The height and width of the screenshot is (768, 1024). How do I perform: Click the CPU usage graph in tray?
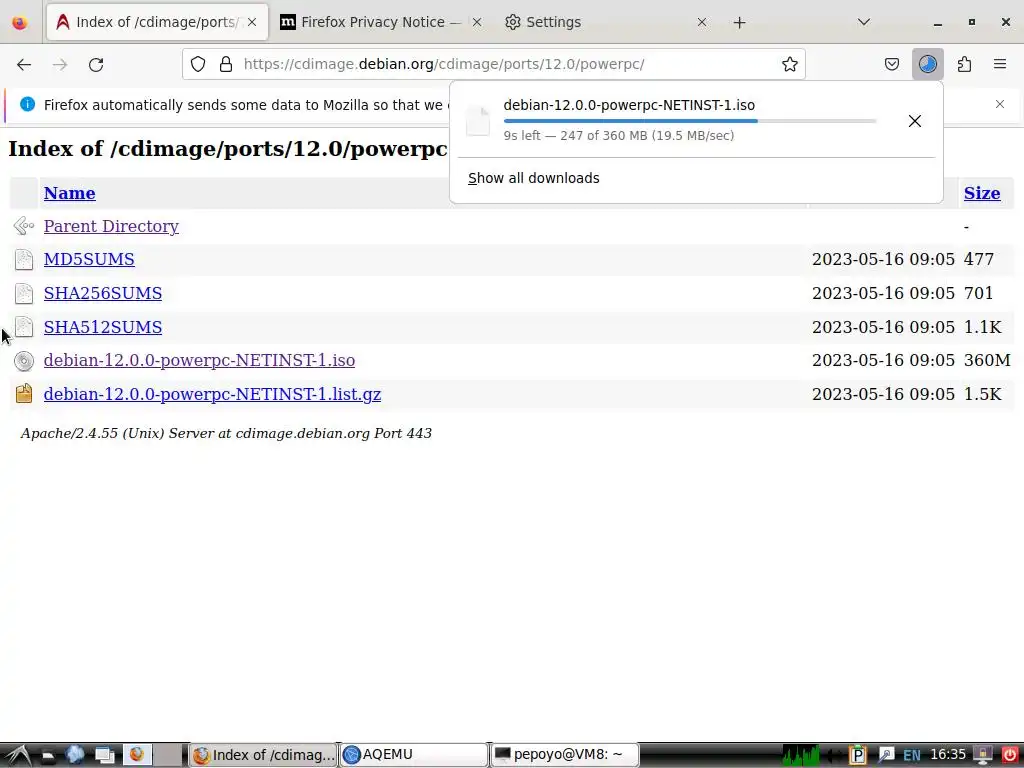[801, 755]
